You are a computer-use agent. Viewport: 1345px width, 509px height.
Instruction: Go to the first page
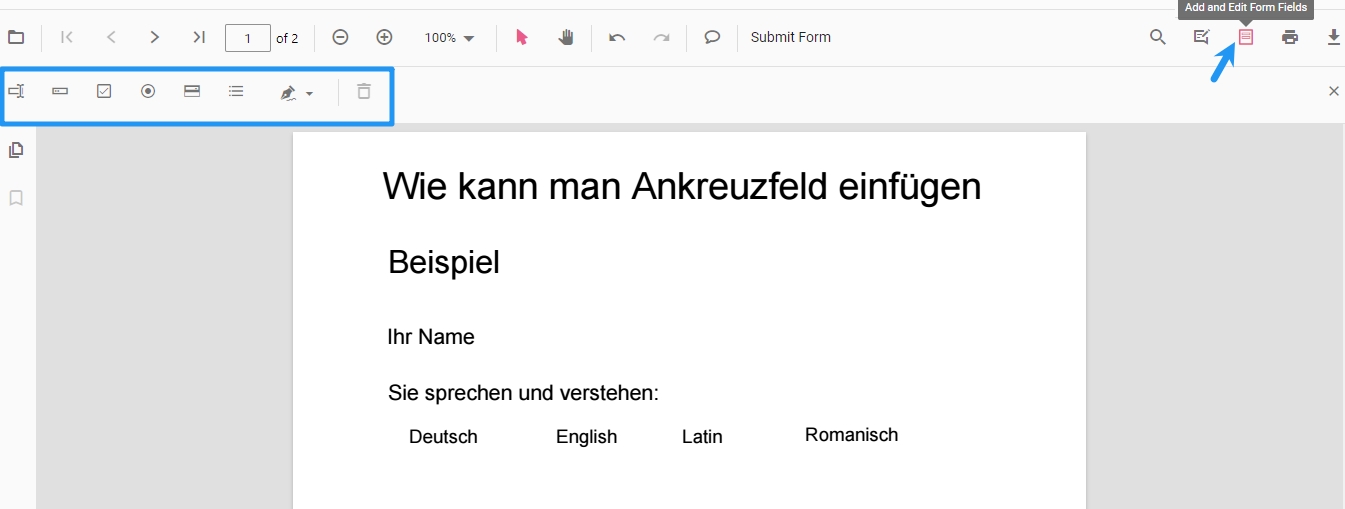pos(67,38)
